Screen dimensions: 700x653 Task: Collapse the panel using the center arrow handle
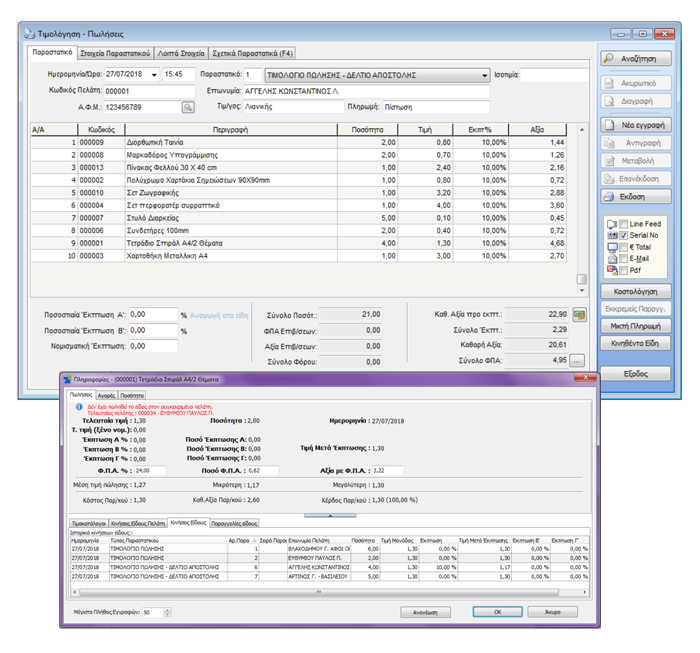click(x=328, y=515)
